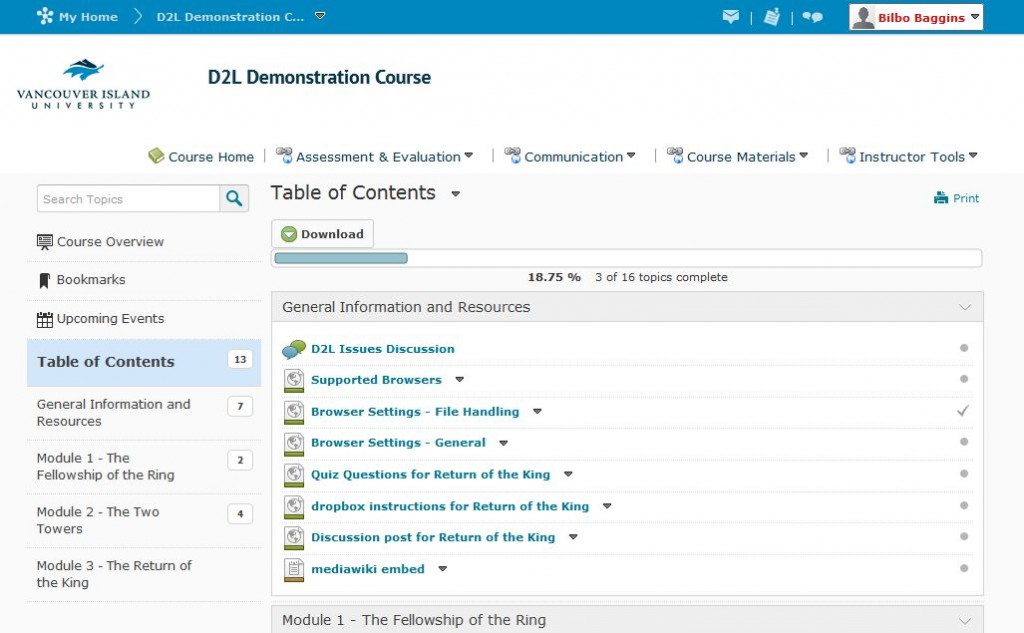Click the Download button
The image size is (1024, 633).
click(x=323, y=234)
